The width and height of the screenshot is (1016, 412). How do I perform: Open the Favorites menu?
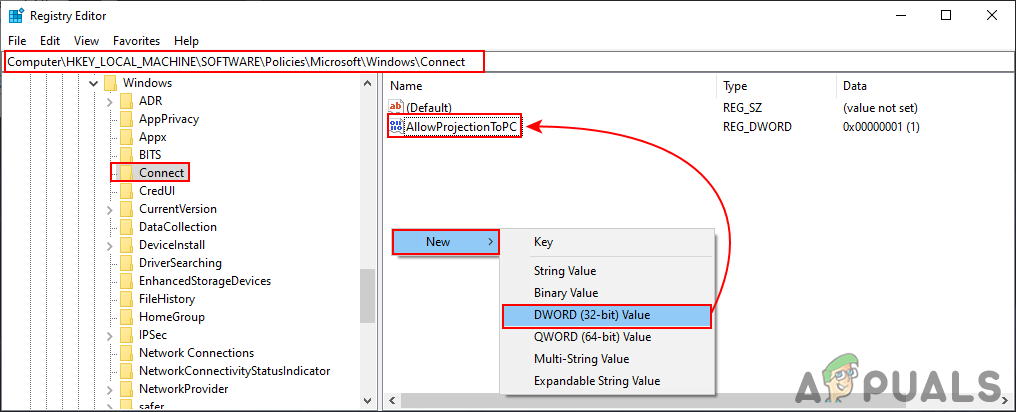[137, 41]
